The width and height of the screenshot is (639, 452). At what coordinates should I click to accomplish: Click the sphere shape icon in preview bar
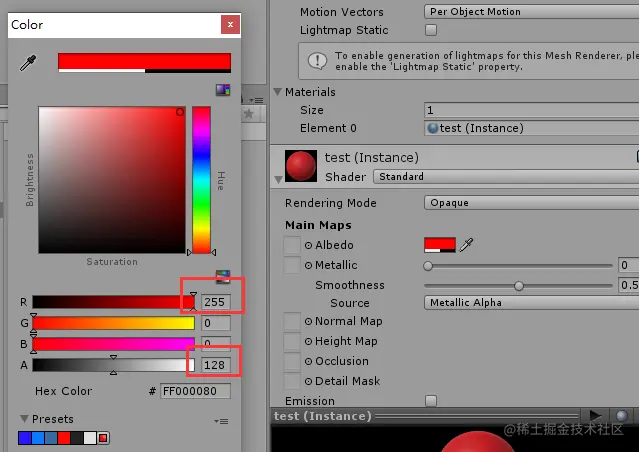pyautogui.click(x=622, y=416)
